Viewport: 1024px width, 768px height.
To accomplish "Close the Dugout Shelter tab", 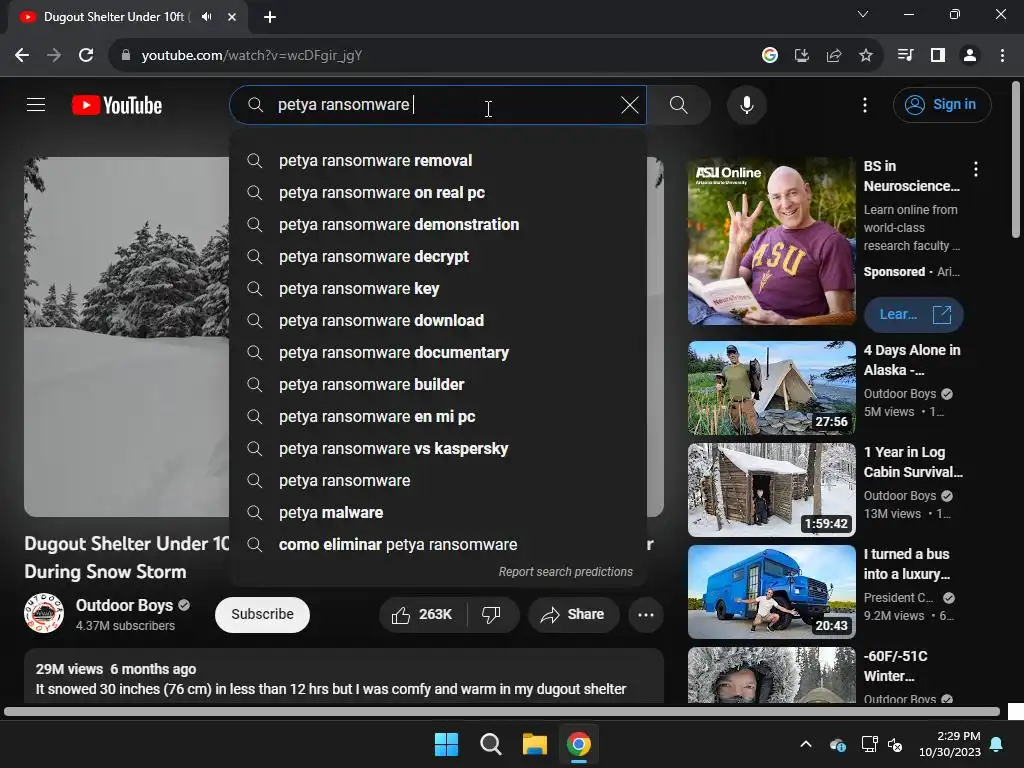I will [231, 17].
